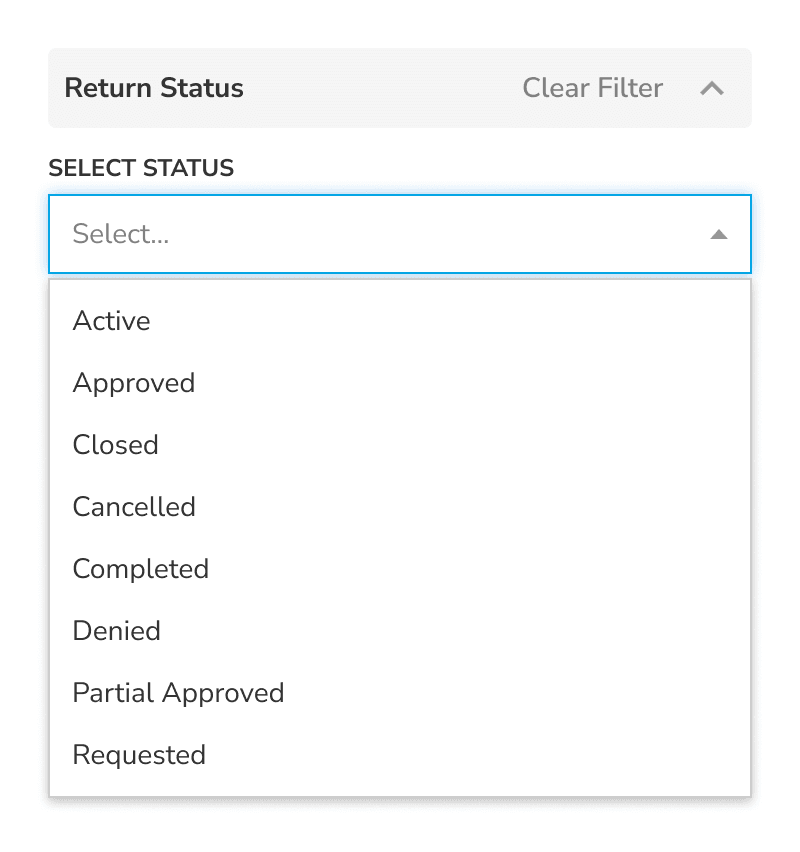The image size is (800, 852).
Task: Click the Select... placeholder text
Action: point(121,234)
